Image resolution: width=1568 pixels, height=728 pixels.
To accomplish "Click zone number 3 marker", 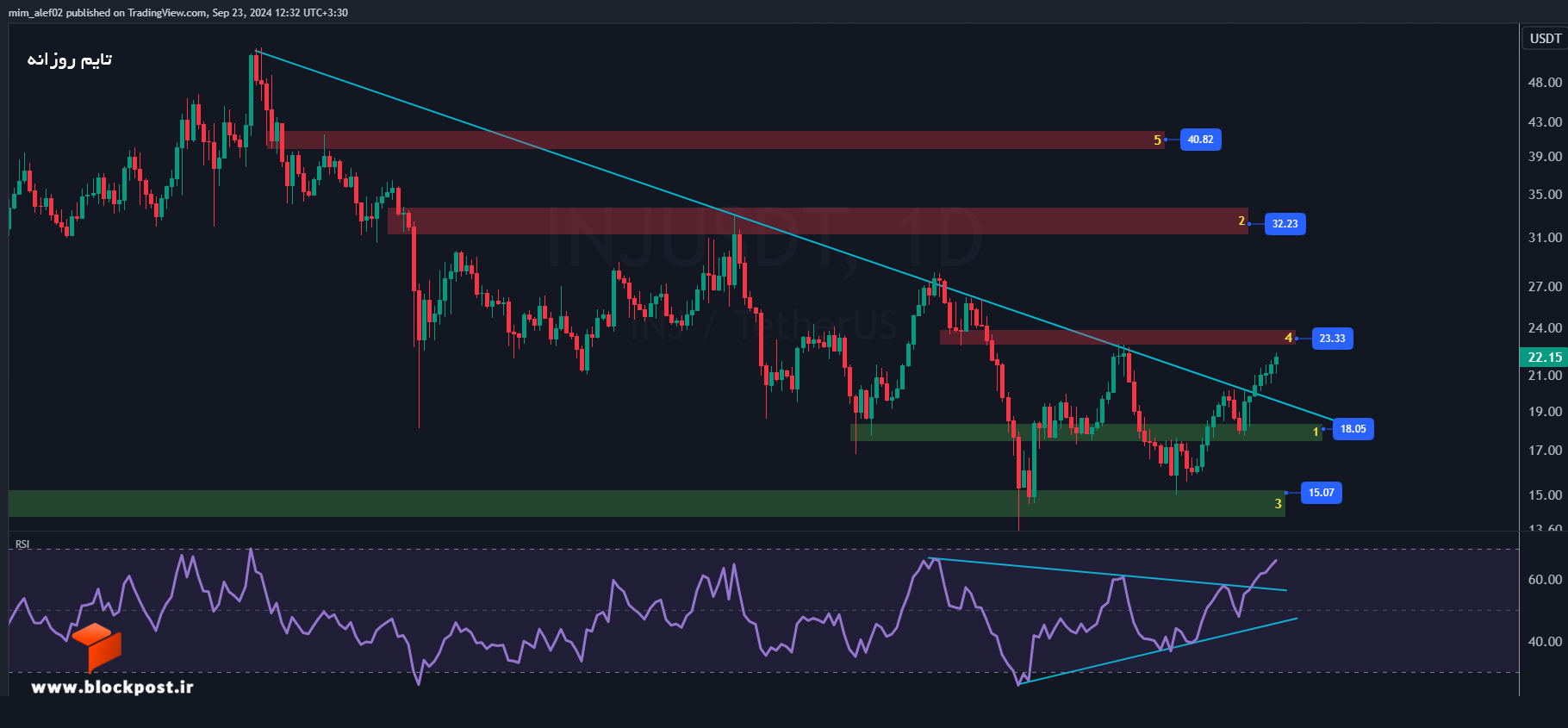I will click(1278, 504).
